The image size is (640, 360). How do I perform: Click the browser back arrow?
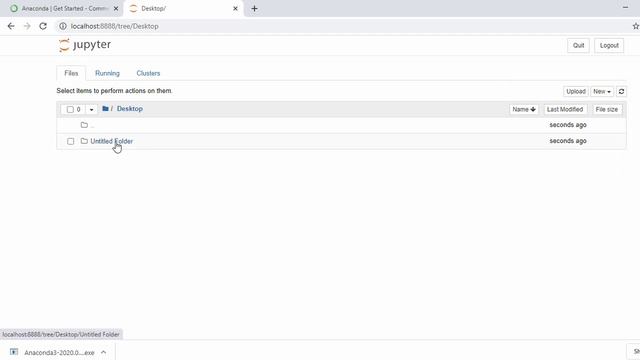coord(11,26)
